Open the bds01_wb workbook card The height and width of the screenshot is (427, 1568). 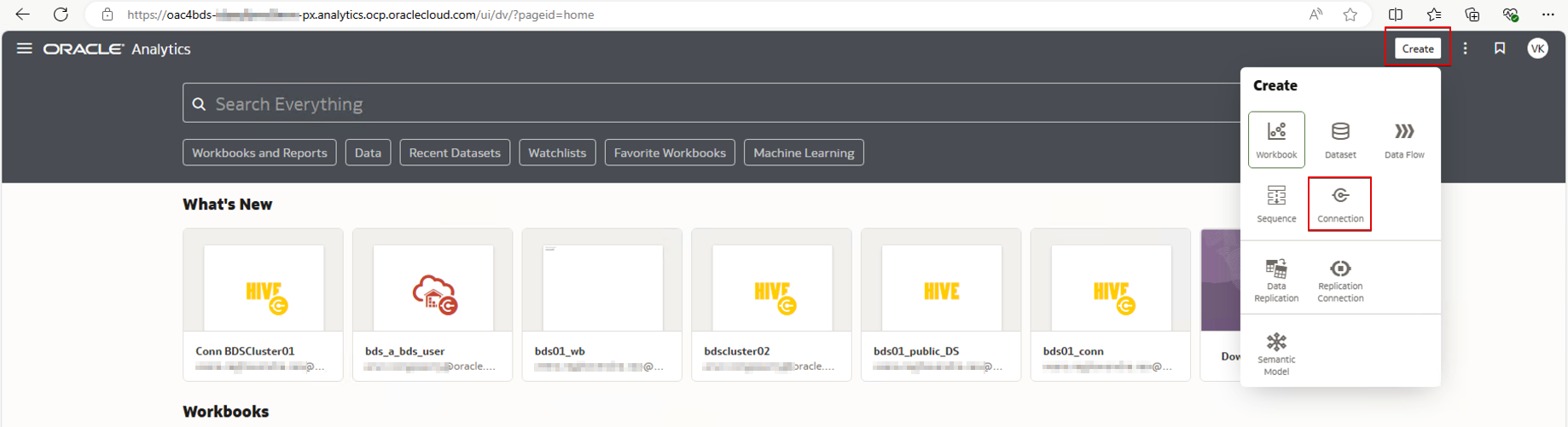(602, 304)
